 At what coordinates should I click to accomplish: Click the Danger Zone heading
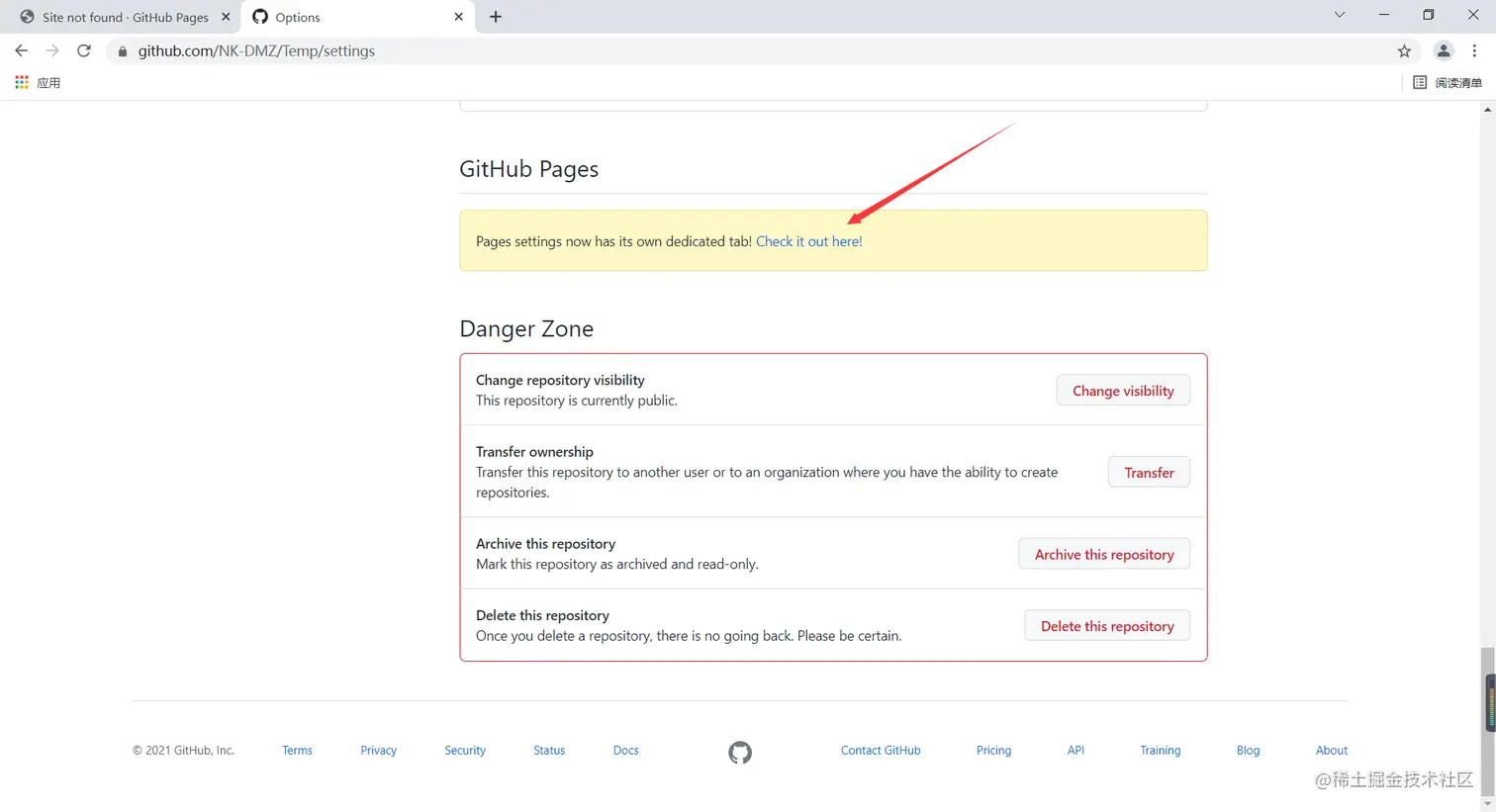526,328
